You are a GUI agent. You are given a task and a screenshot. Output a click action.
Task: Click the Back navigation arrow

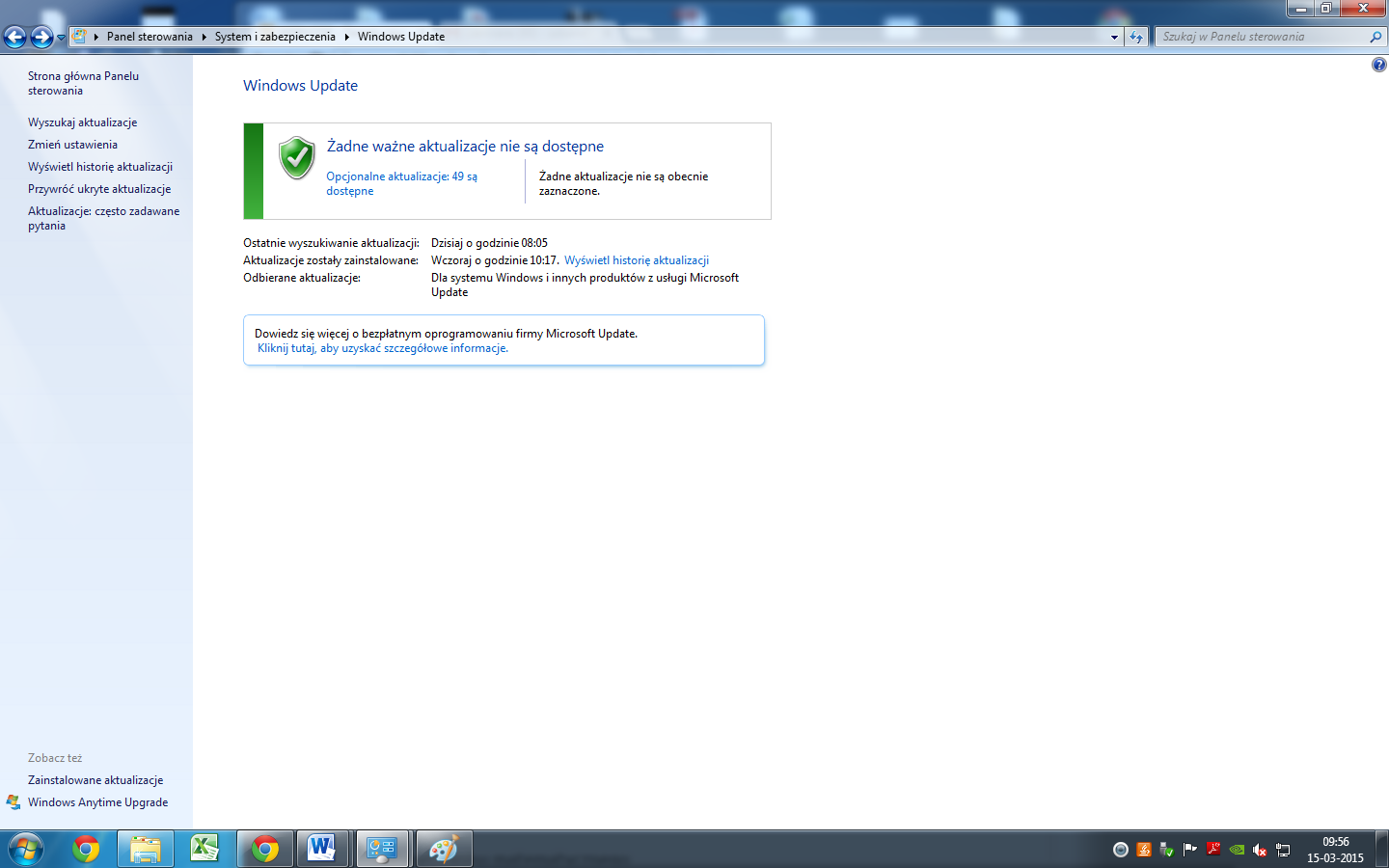coord(15,37)
